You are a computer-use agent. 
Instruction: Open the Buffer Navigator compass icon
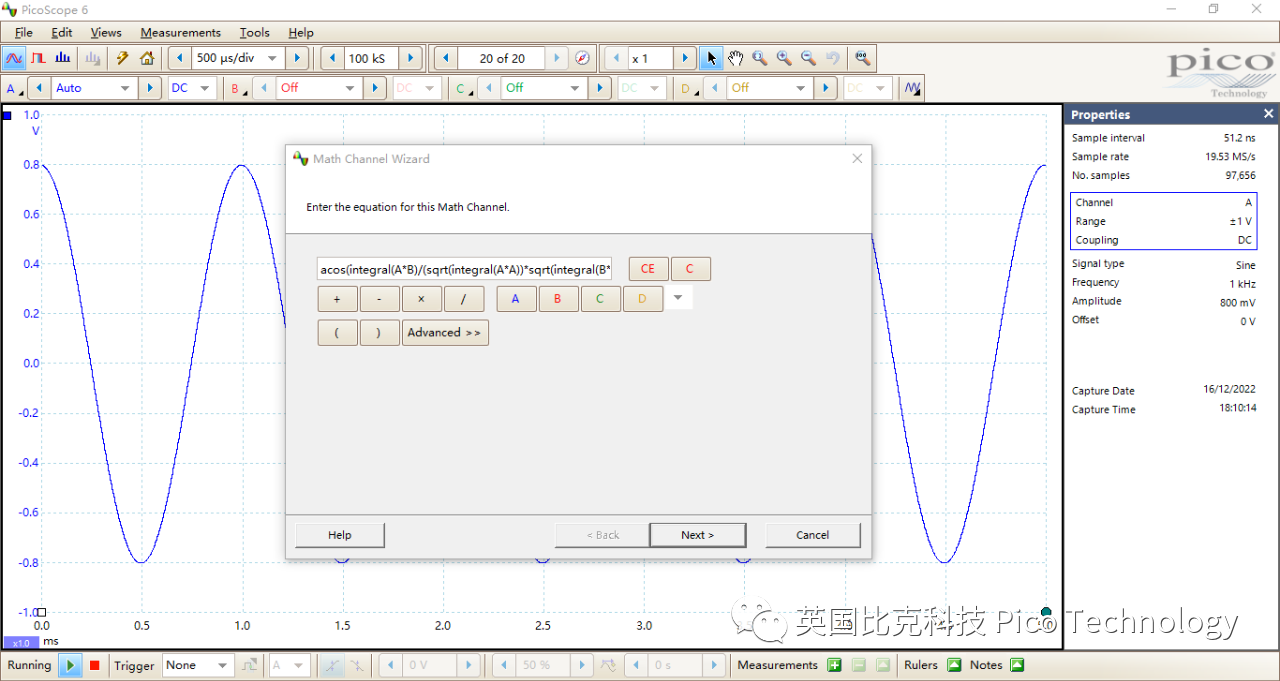pyautogui.click(x=583, y=58)
